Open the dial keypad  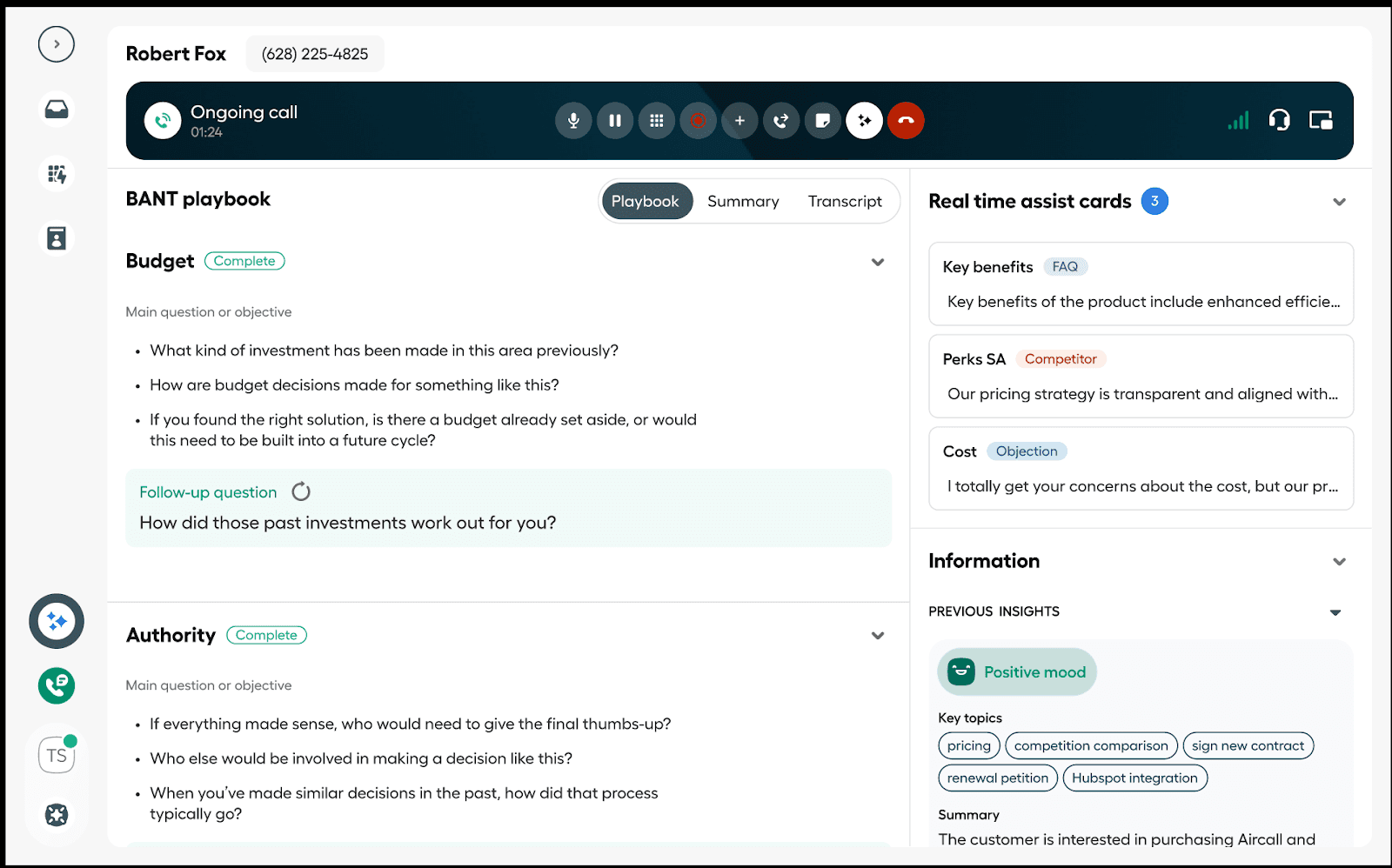657,121
